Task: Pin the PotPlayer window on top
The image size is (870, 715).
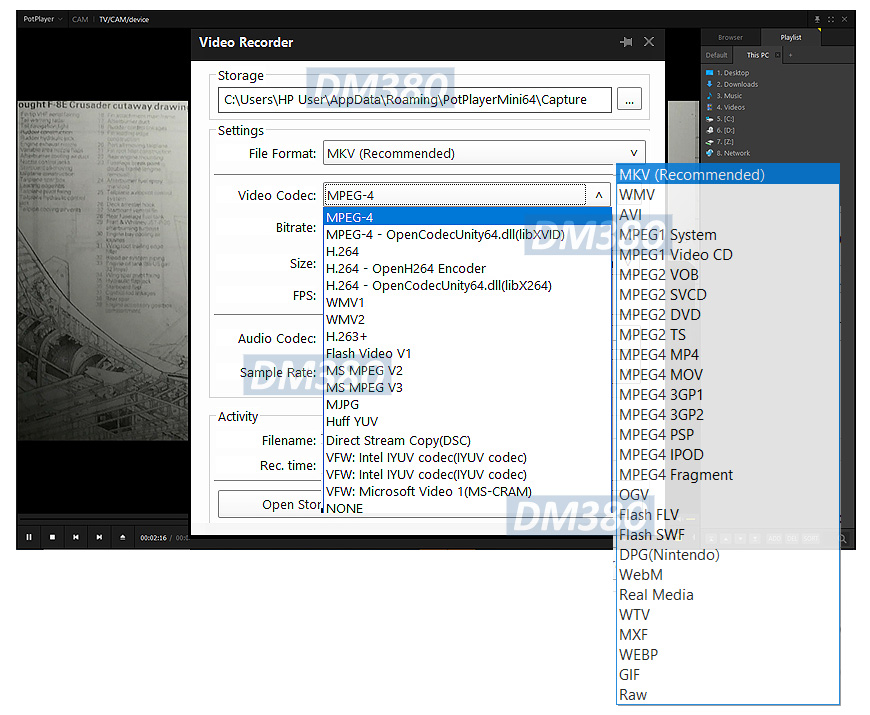Action: [x=817, y=19]
